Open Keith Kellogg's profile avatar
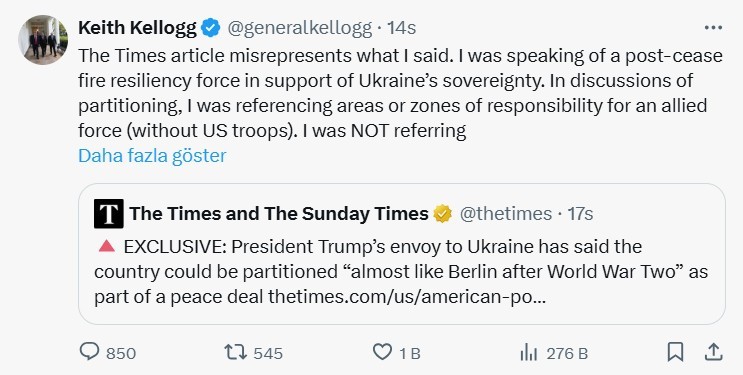 43,39
